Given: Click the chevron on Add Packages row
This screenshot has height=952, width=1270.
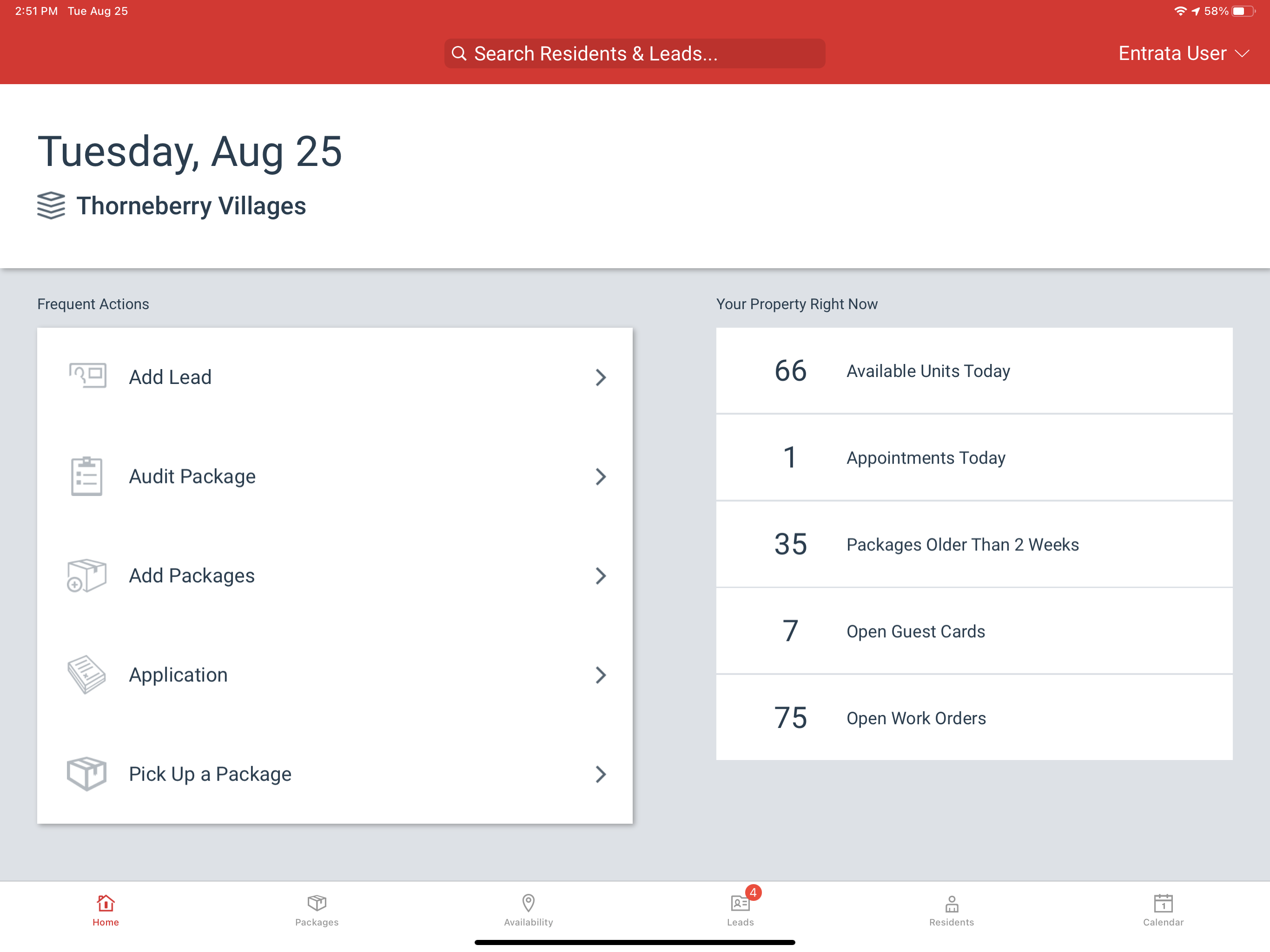Looking at the screenshot, I should pos(601,576).
